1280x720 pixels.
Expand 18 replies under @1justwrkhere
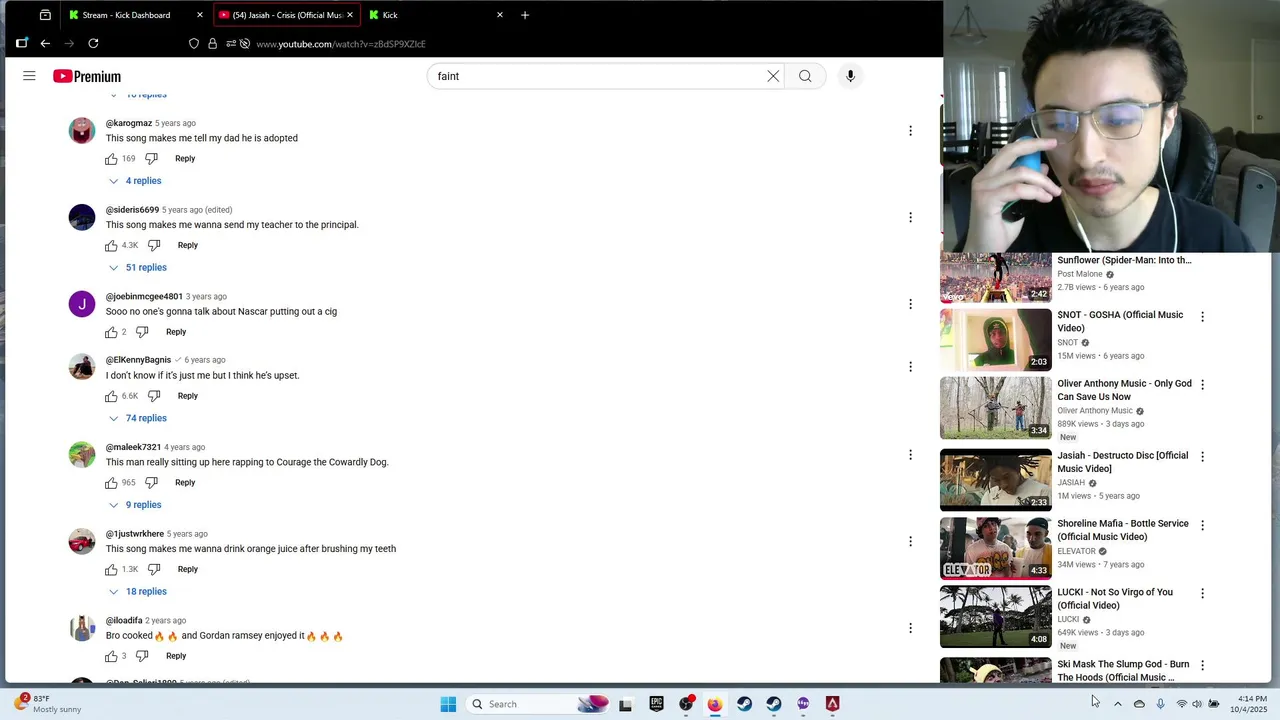[x=138, y=591]
